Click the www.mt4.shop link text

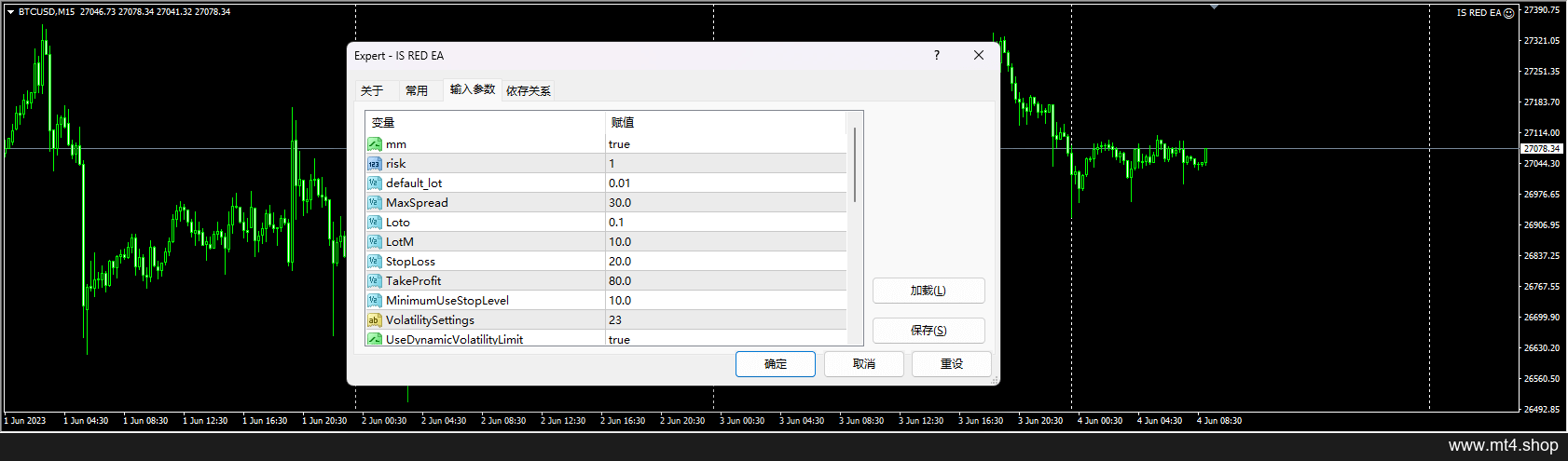click(x=1504, y=445)
